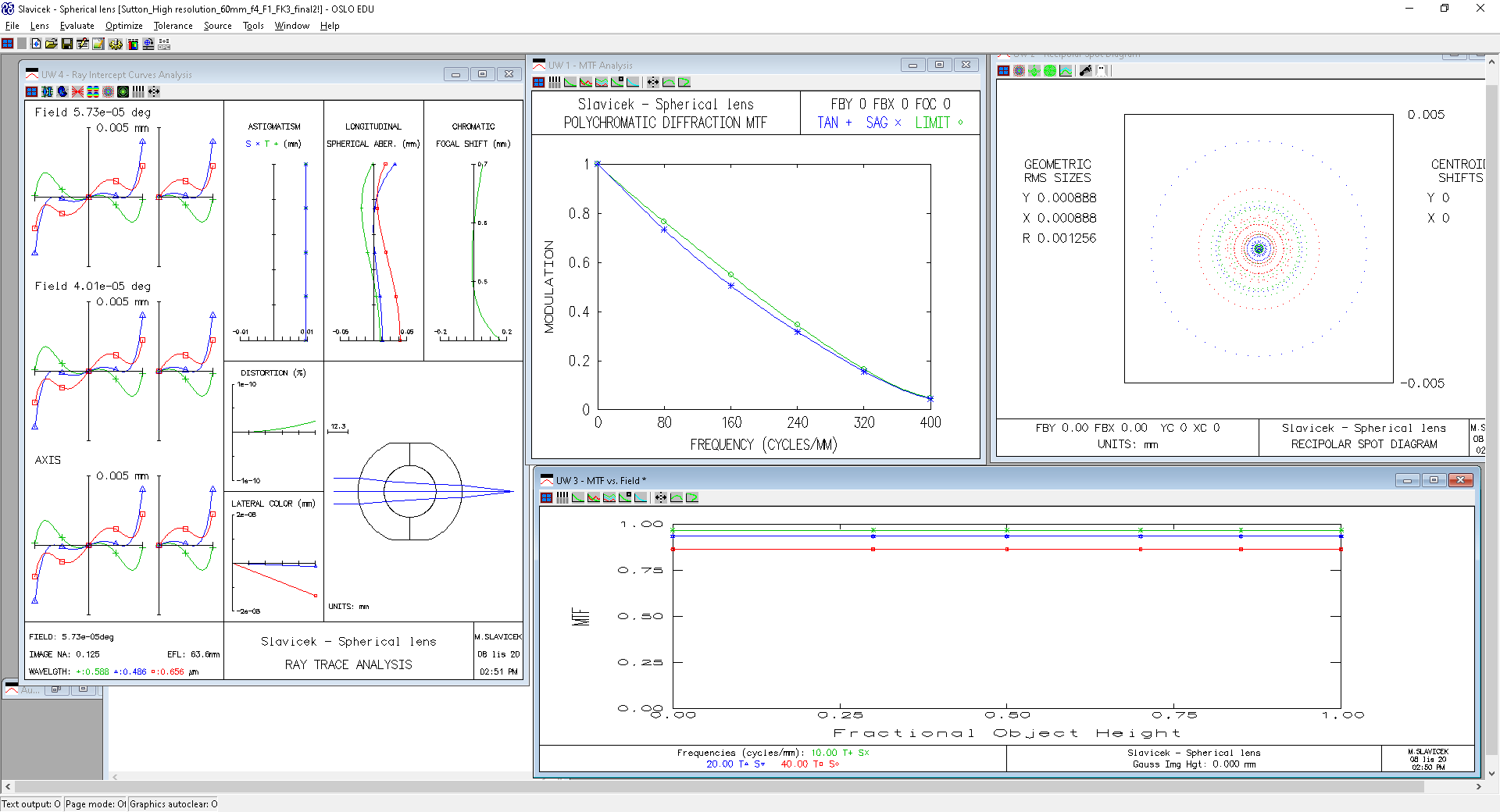The height and width of the screenshot is (812, 1500).
Task: Maximize the UW 1 MTF Analysis window
Action: 939,65
